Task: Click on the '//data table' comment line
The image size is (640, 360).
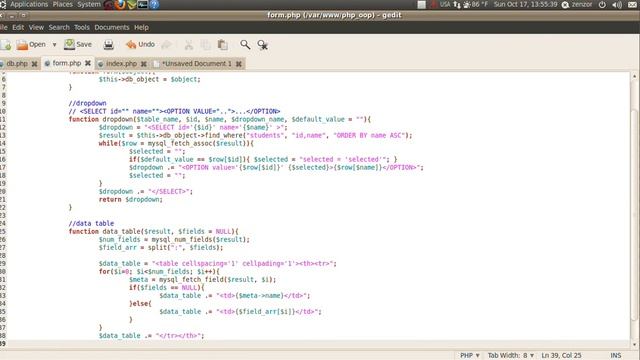Action: pyautogui.click(x=91, y=223)
